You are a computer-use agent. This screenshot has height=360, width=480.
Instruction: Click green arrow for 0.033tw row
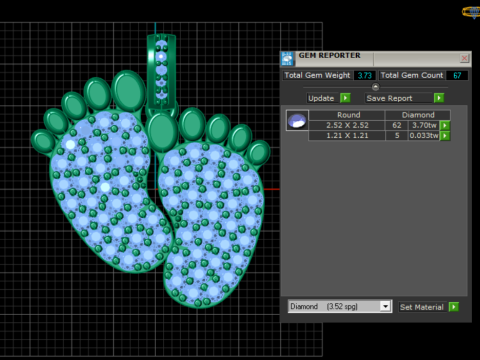[x=445, y=136]
